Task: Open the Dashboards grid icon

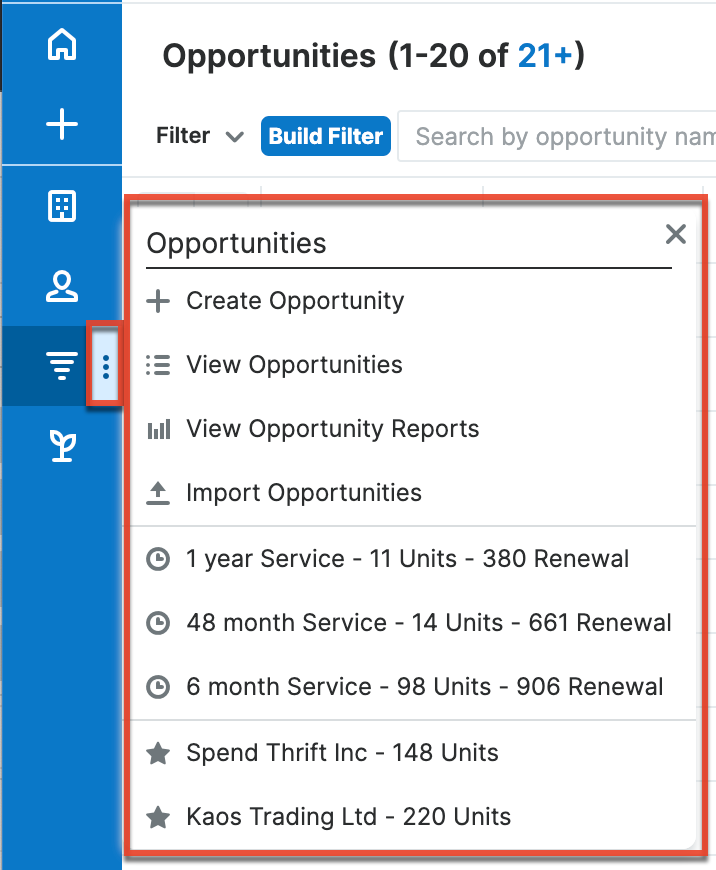Action: (62, 206)
